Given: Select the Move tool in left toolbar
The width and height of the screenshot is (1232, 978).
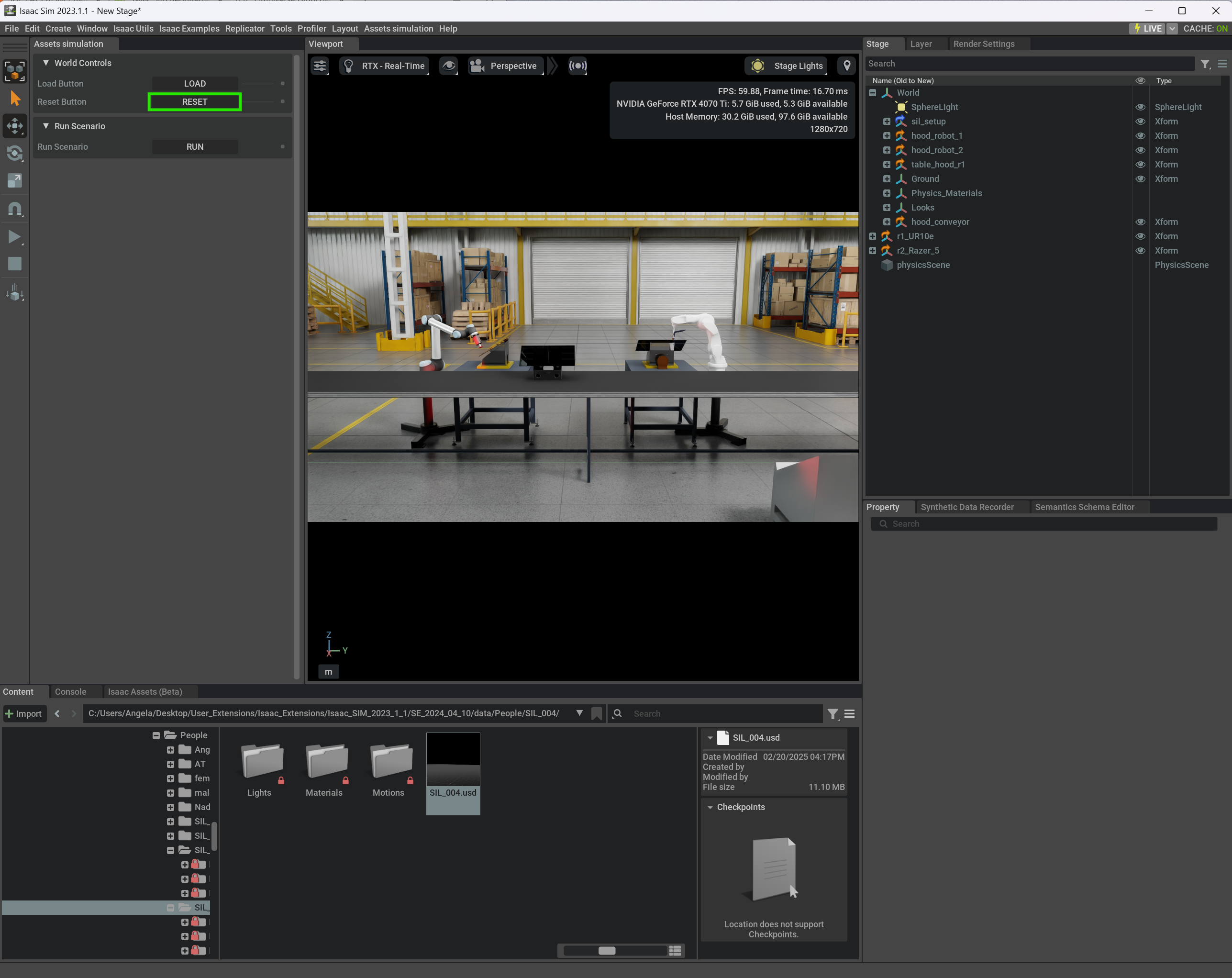Looking at the screenshot, I should click(14, 126).
